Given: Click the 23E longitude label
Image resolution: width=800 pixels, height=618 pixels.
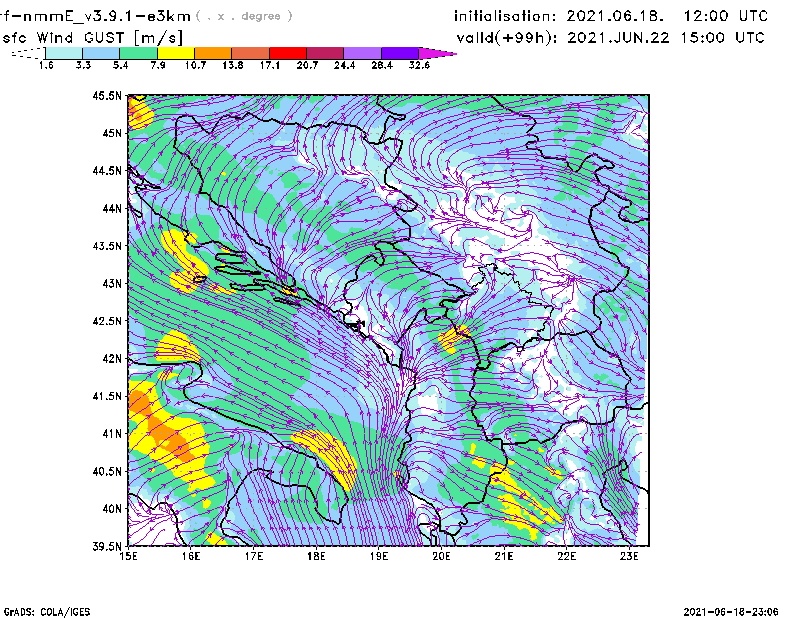Looking at the screenshot, I should pyautogui.click(x=629, y=556).
